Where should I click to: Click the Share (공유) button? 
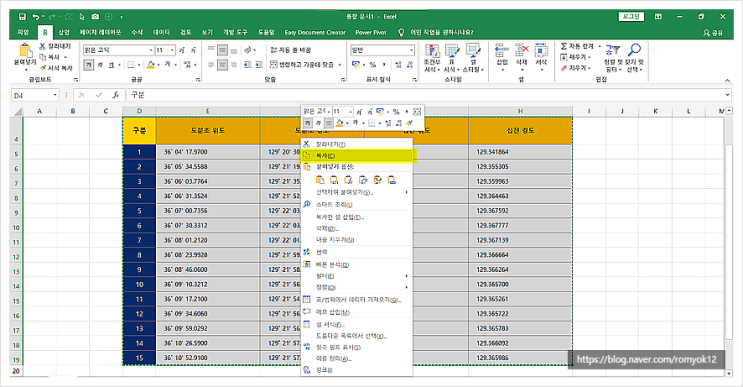714,33
